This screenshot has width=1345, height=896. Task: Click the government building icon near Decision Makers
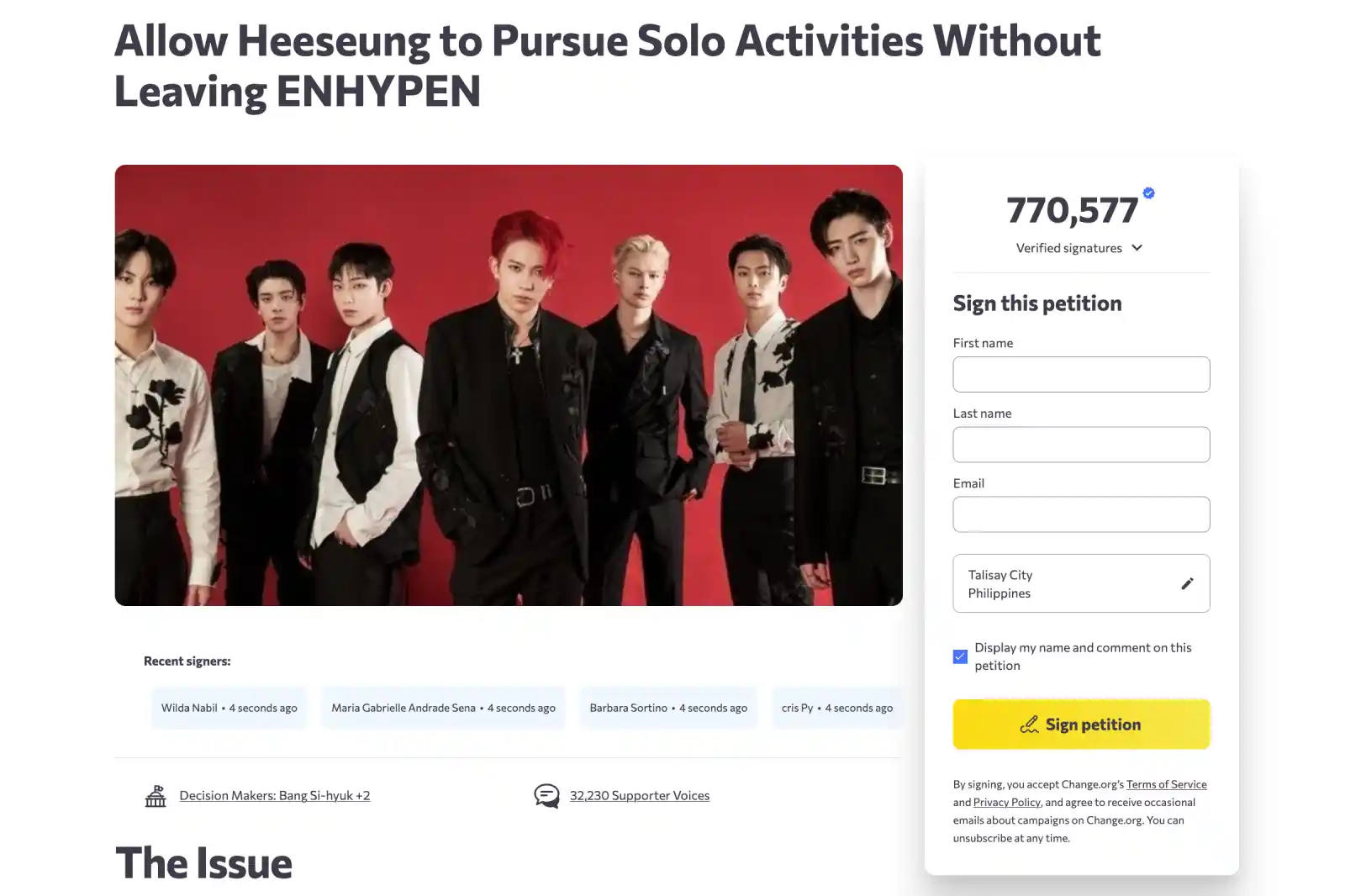click(156, 794)
